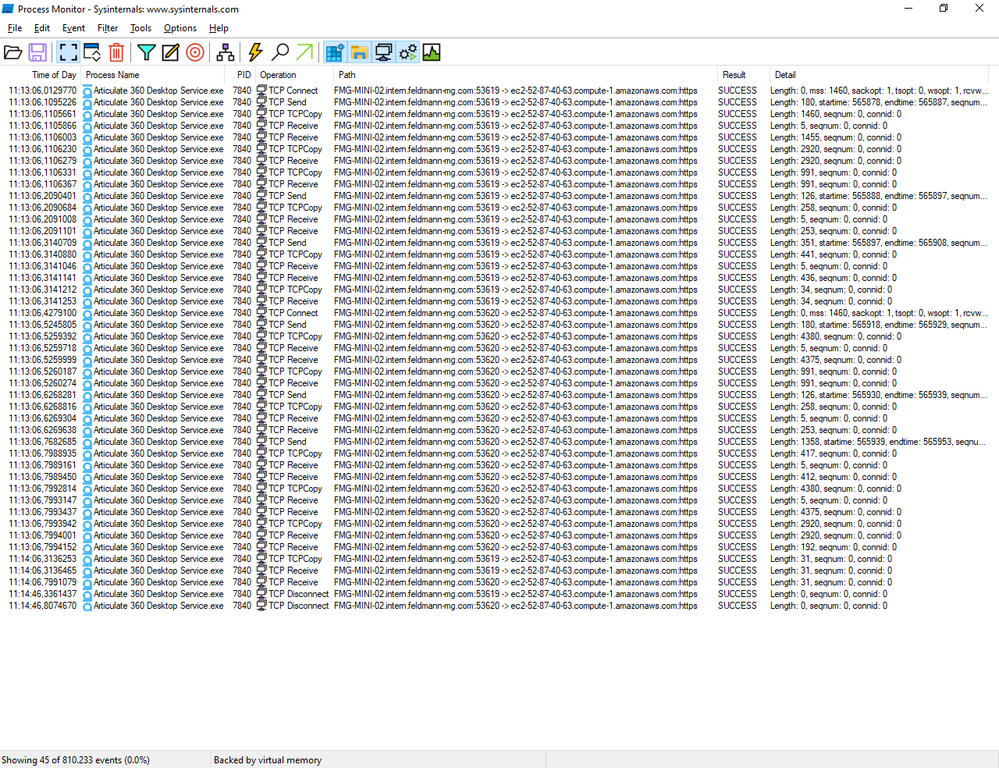Click the Operation column header
Viewport: 999px width, 768px height.
[x=294, y=75]
